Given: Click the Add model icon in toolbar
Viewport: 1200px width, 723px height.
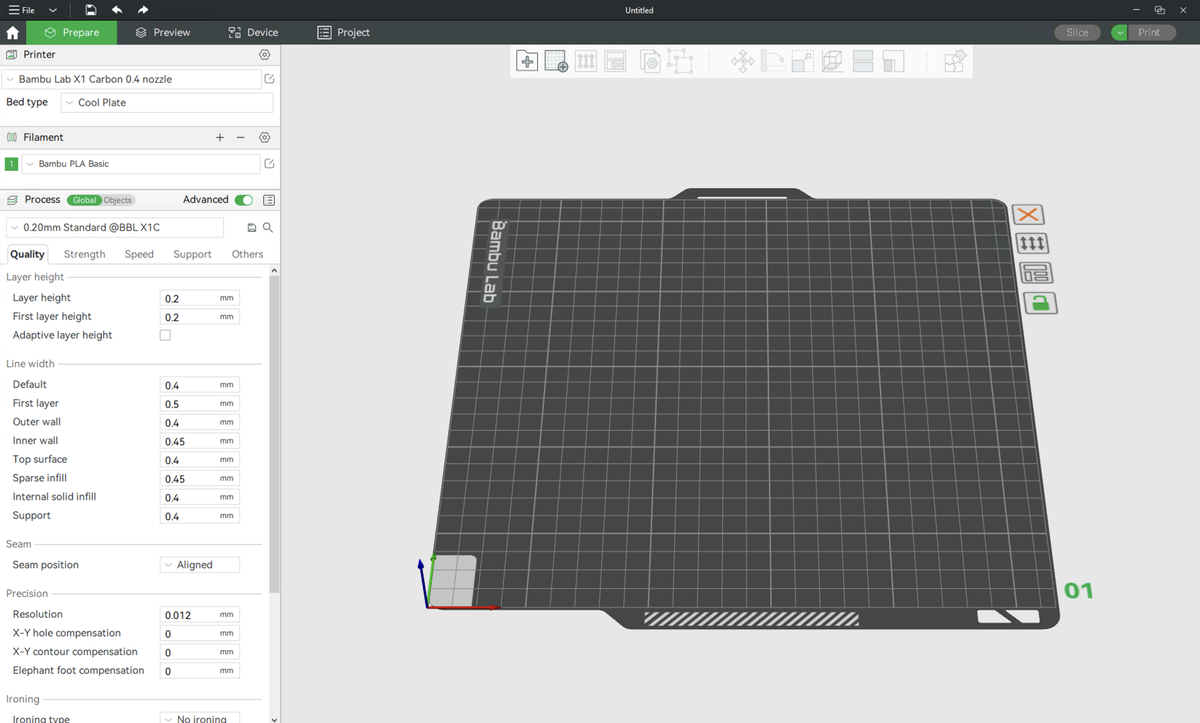Looking at the screenshot, I should [527, 62].
